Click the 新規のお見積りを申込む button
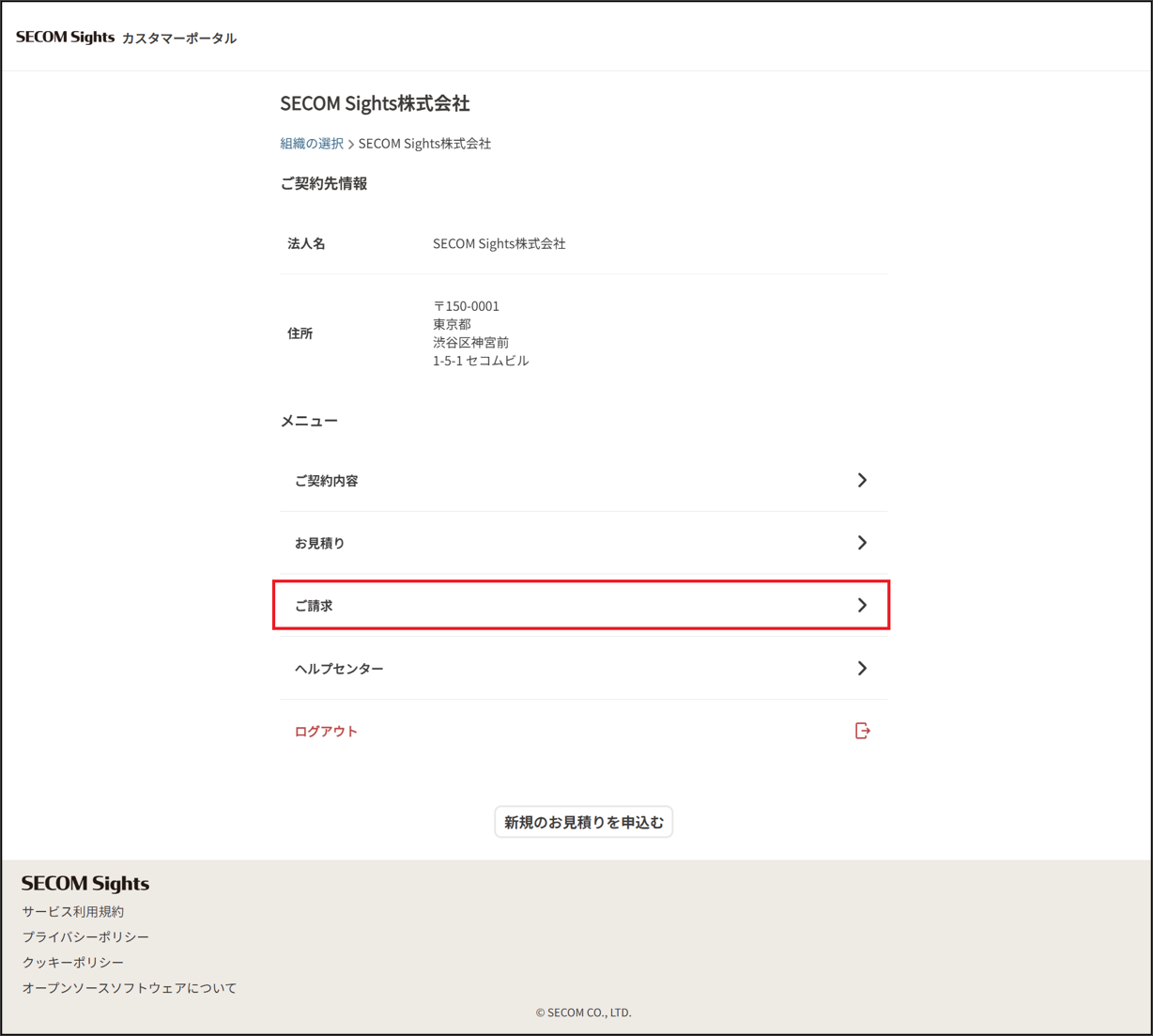The image size is (1153, 1036). (x=583, y=822)
